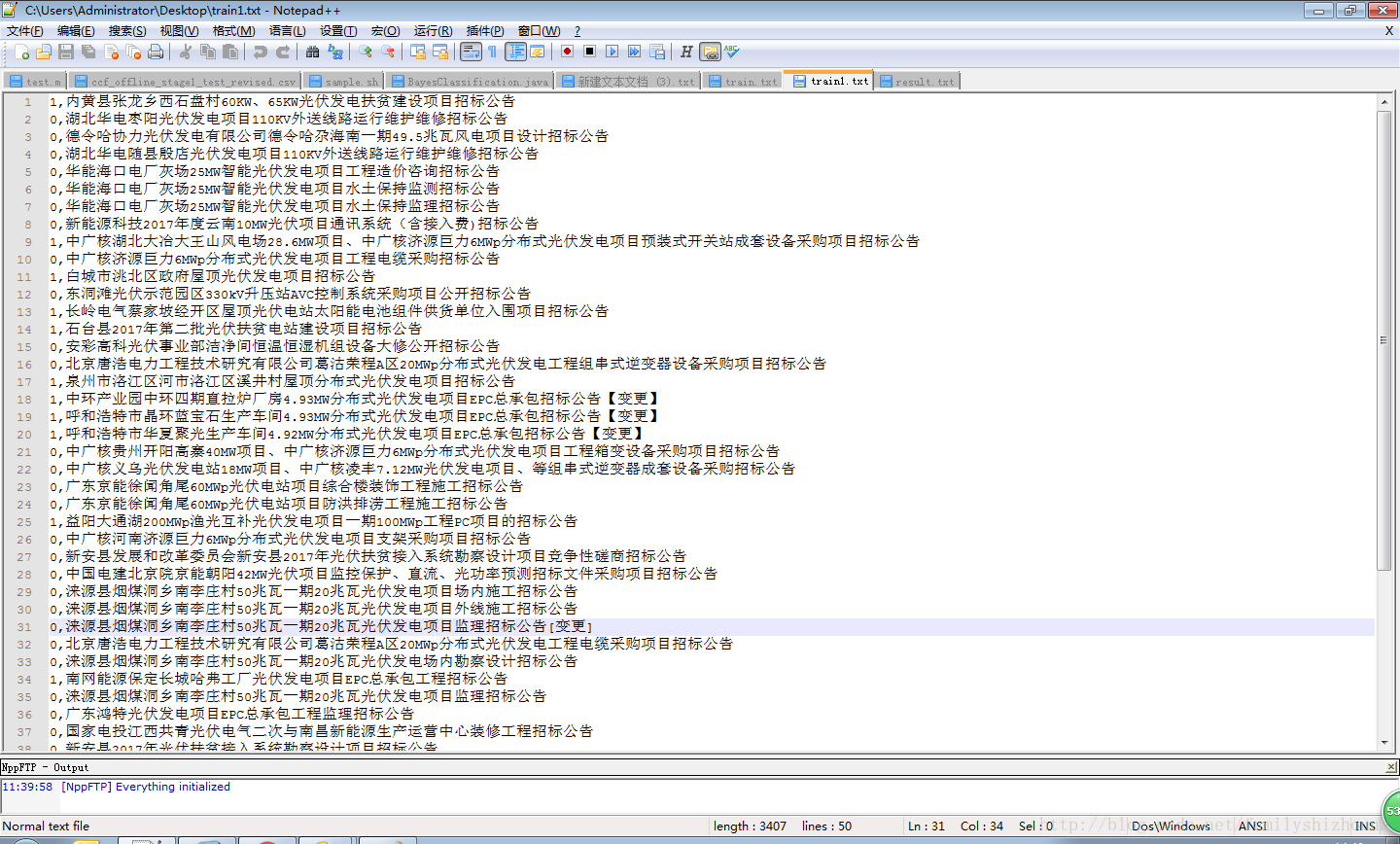Click the Save All icon
This screenshot has width=1400, height=844.
point(88,52)
